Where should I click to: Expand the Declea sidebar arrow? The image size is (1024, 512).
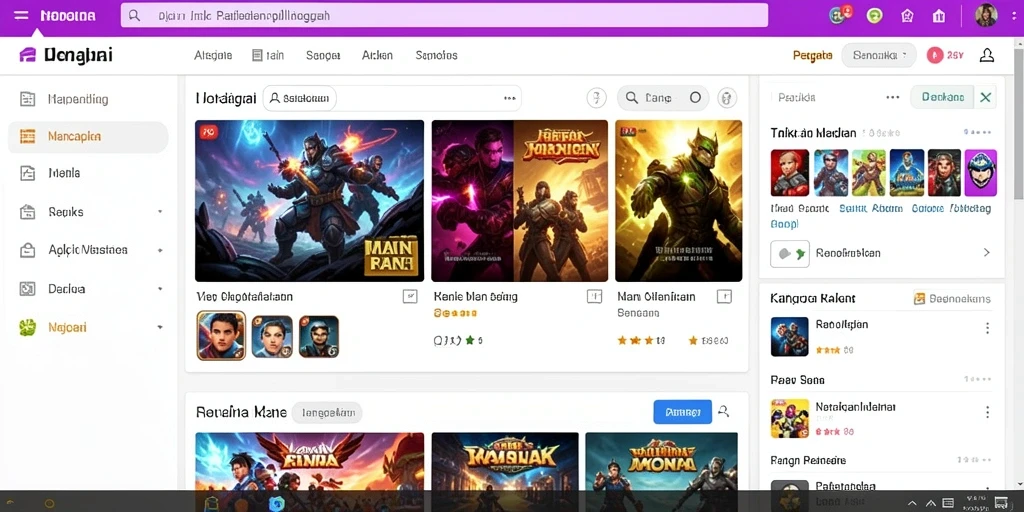point(160,289)
